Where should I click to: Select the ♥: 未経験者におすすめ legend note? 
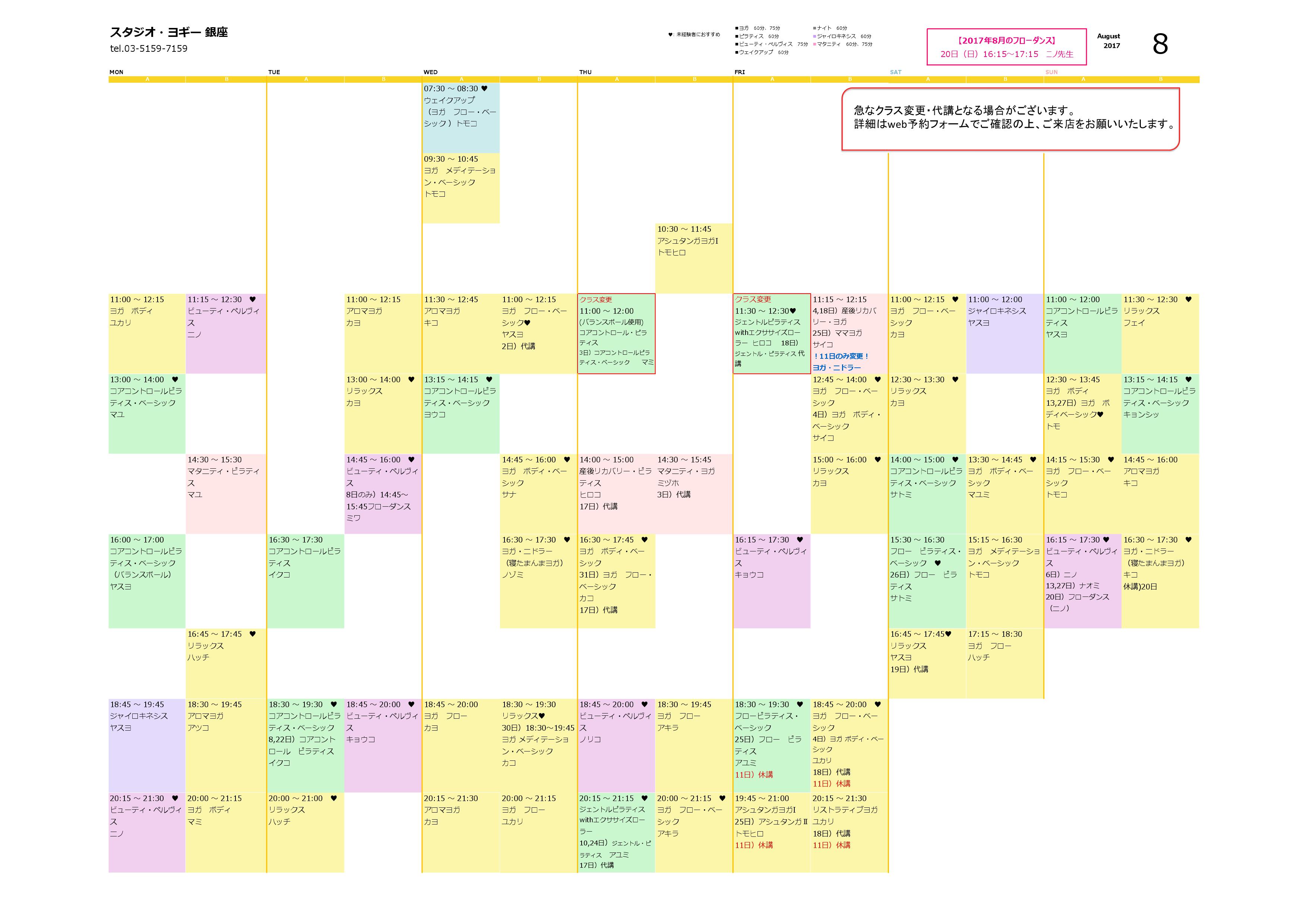coord(694,35)
